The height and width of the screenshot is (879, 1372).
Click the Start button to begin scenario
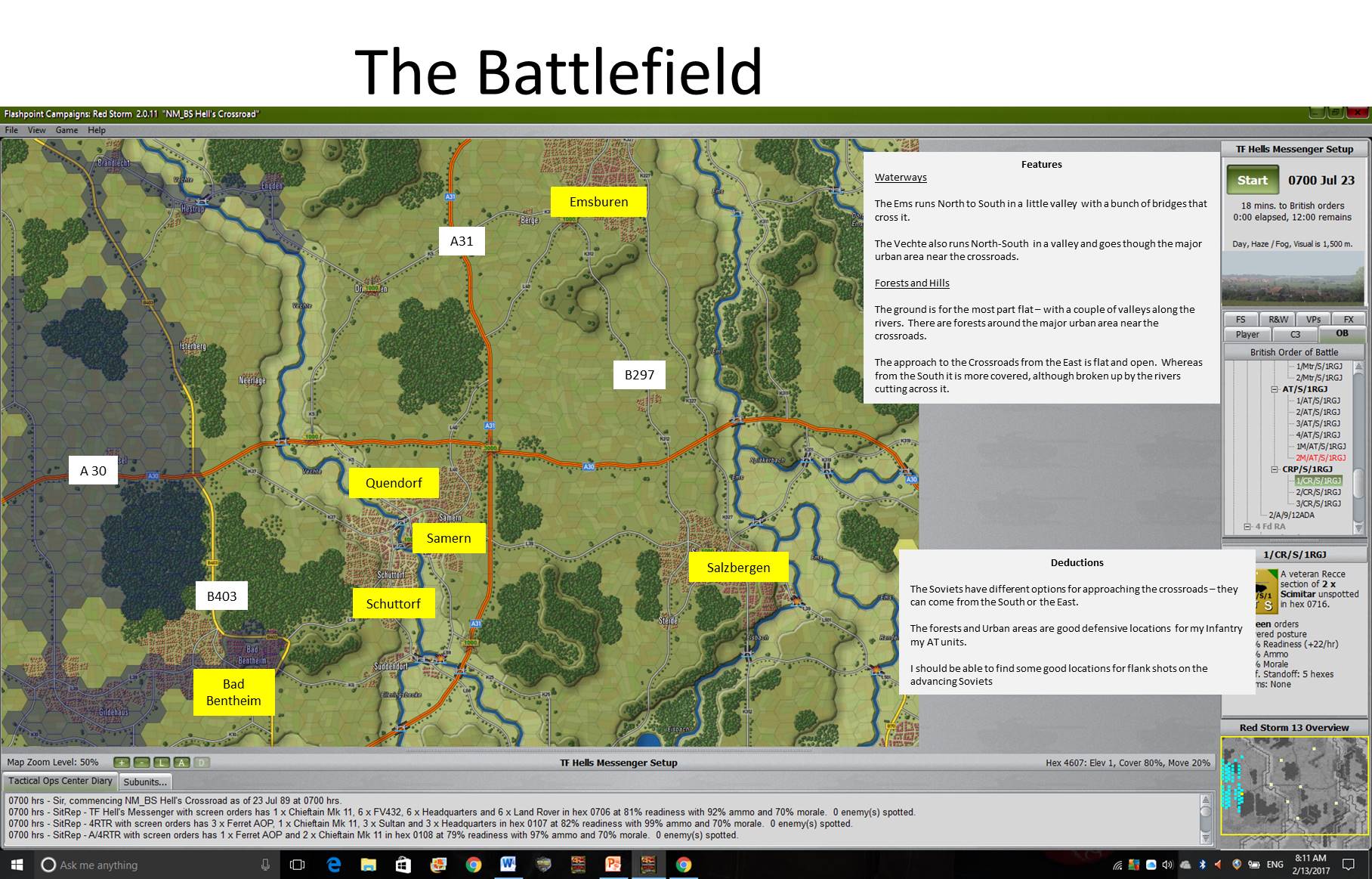pos(1252,181)
